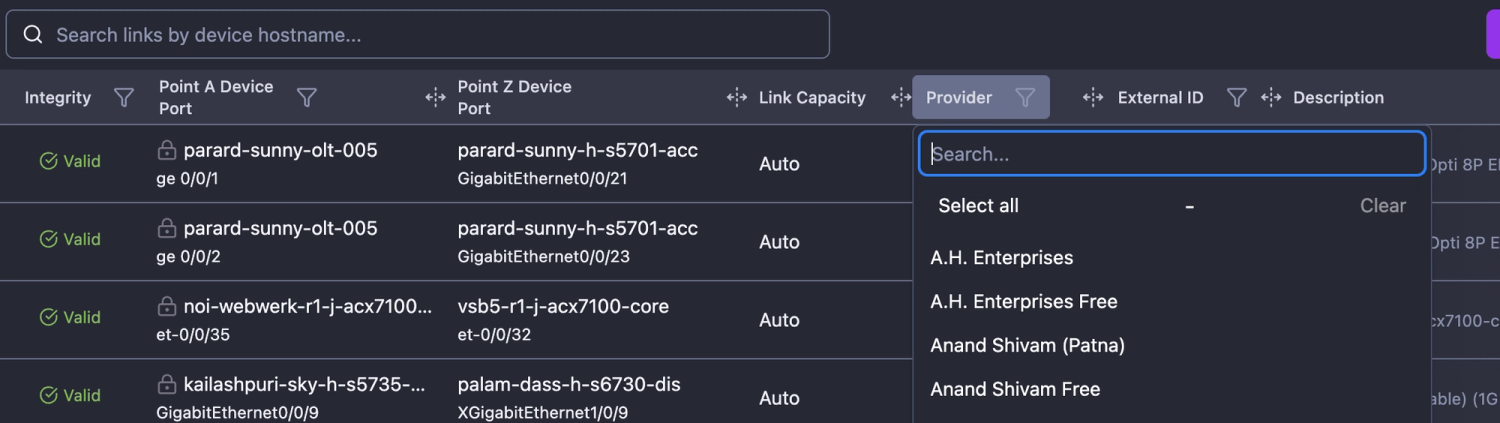Click the Valid check icon in the ge 0/0/2 row

coord(48,239)
